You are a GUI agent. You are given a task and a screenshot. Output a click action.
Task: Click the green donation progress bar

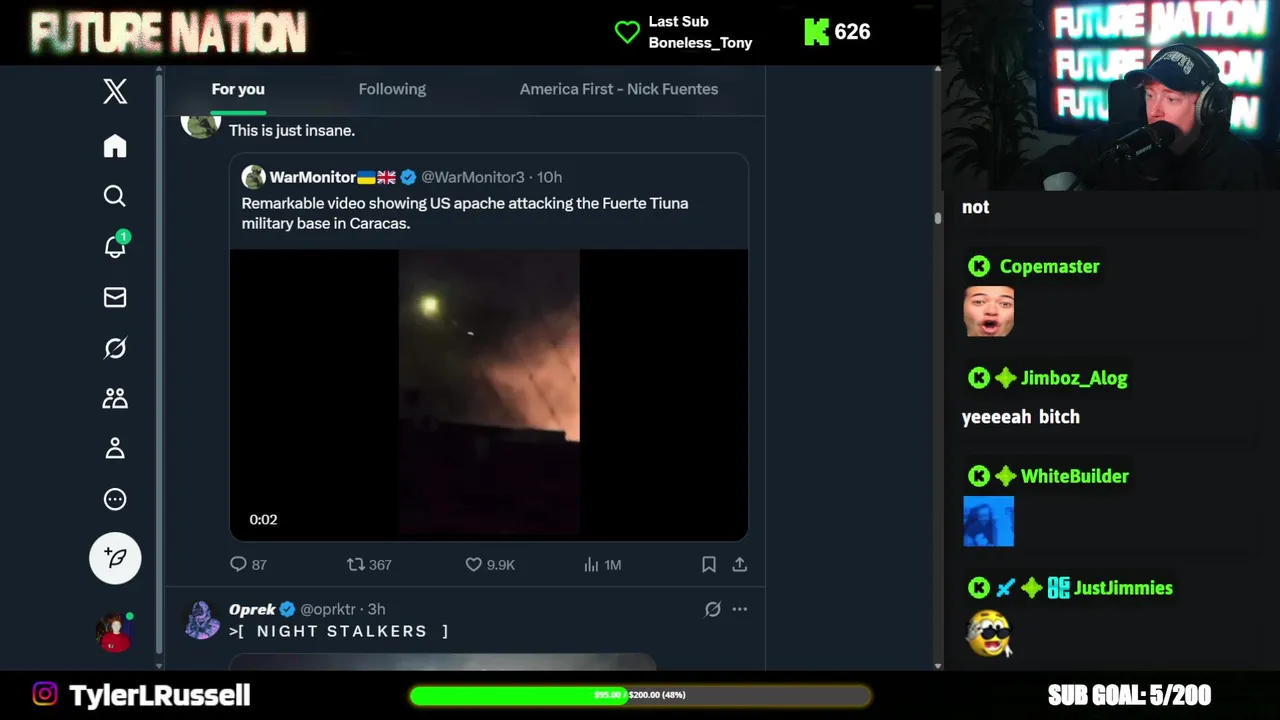point(640,695)
